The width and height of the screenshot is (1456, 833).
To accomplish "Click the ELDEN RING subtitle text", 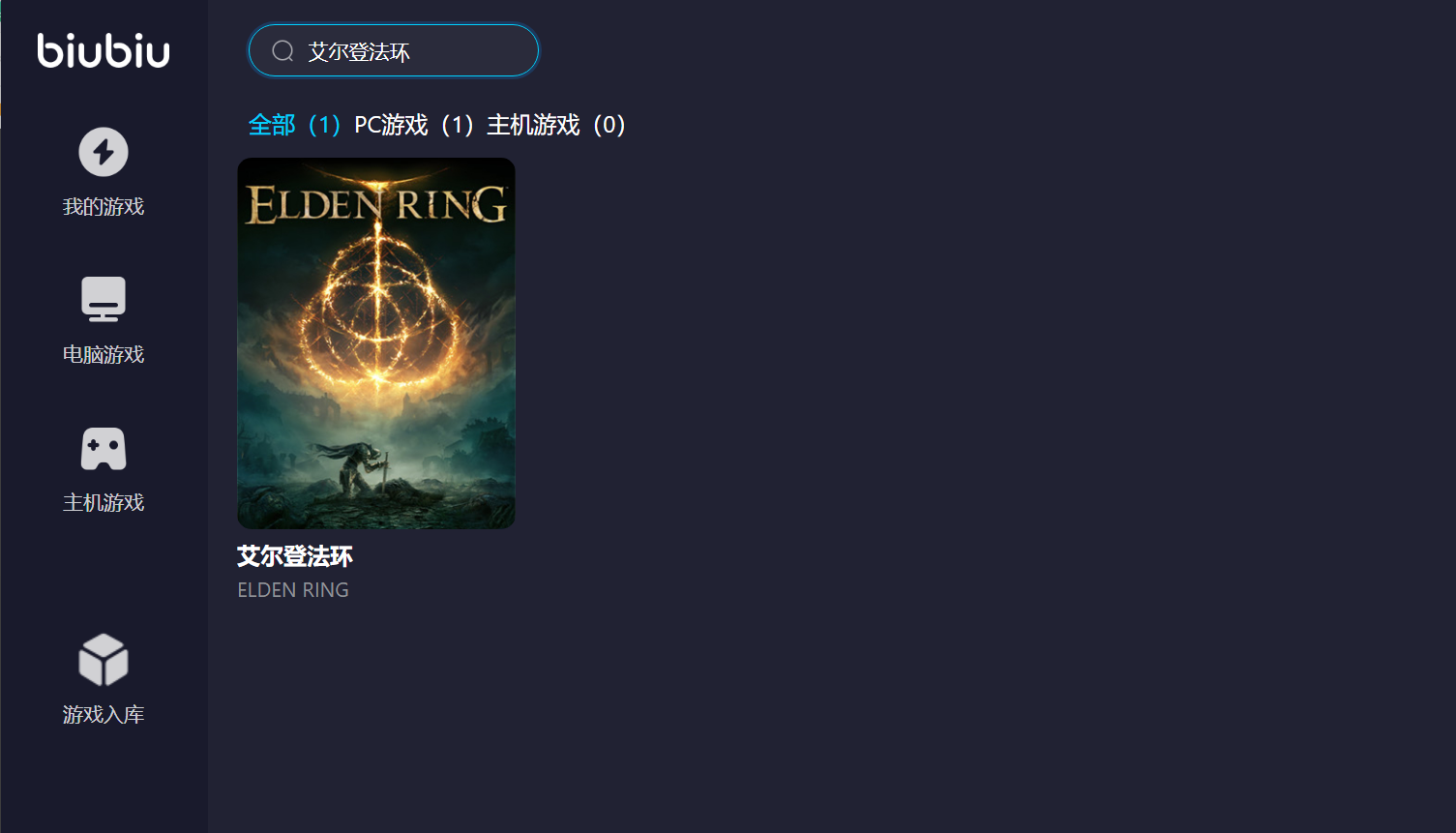I will point(293,590).
